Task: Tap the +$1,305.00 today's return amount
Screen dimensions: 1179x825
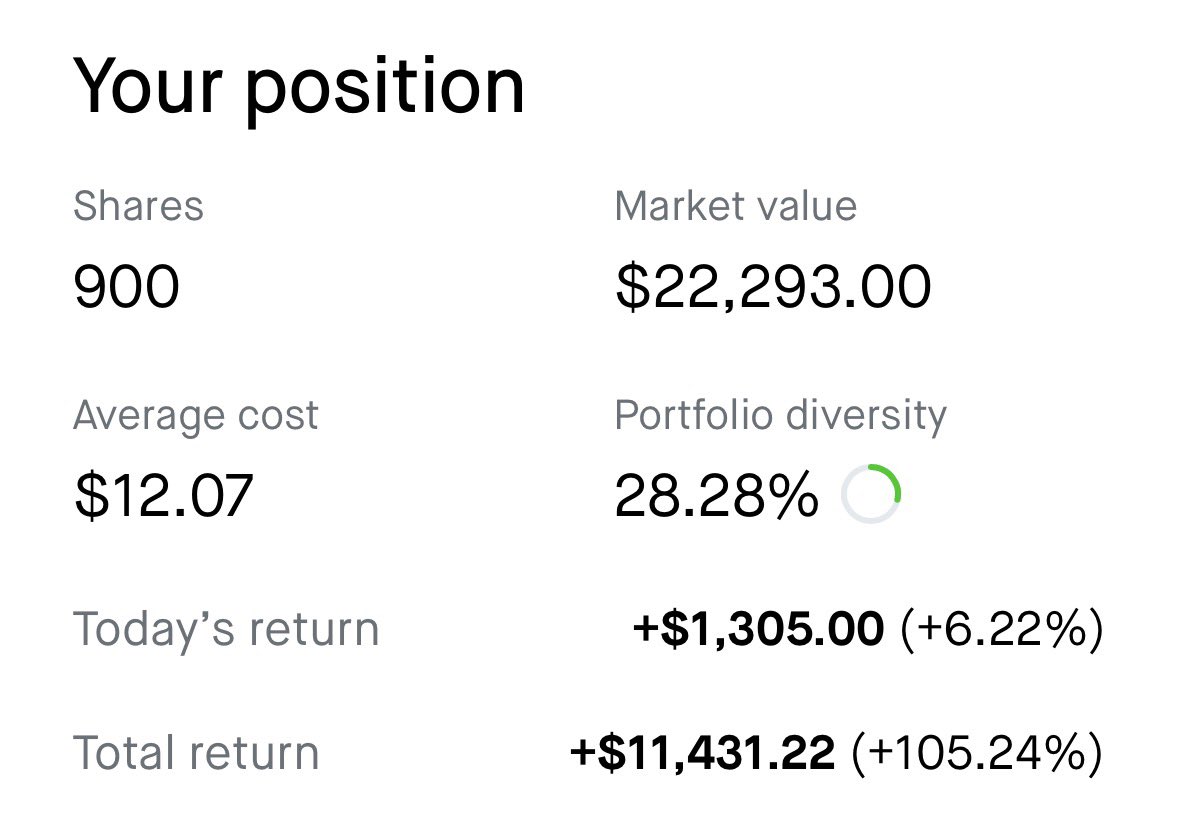Action: point(758,629)
